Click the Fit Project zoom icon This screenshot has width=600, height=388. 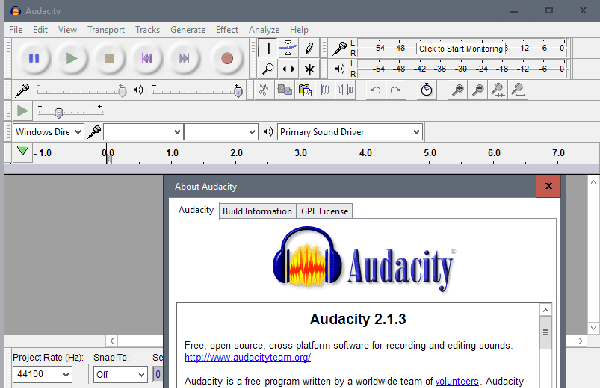[x=518, y=90]
